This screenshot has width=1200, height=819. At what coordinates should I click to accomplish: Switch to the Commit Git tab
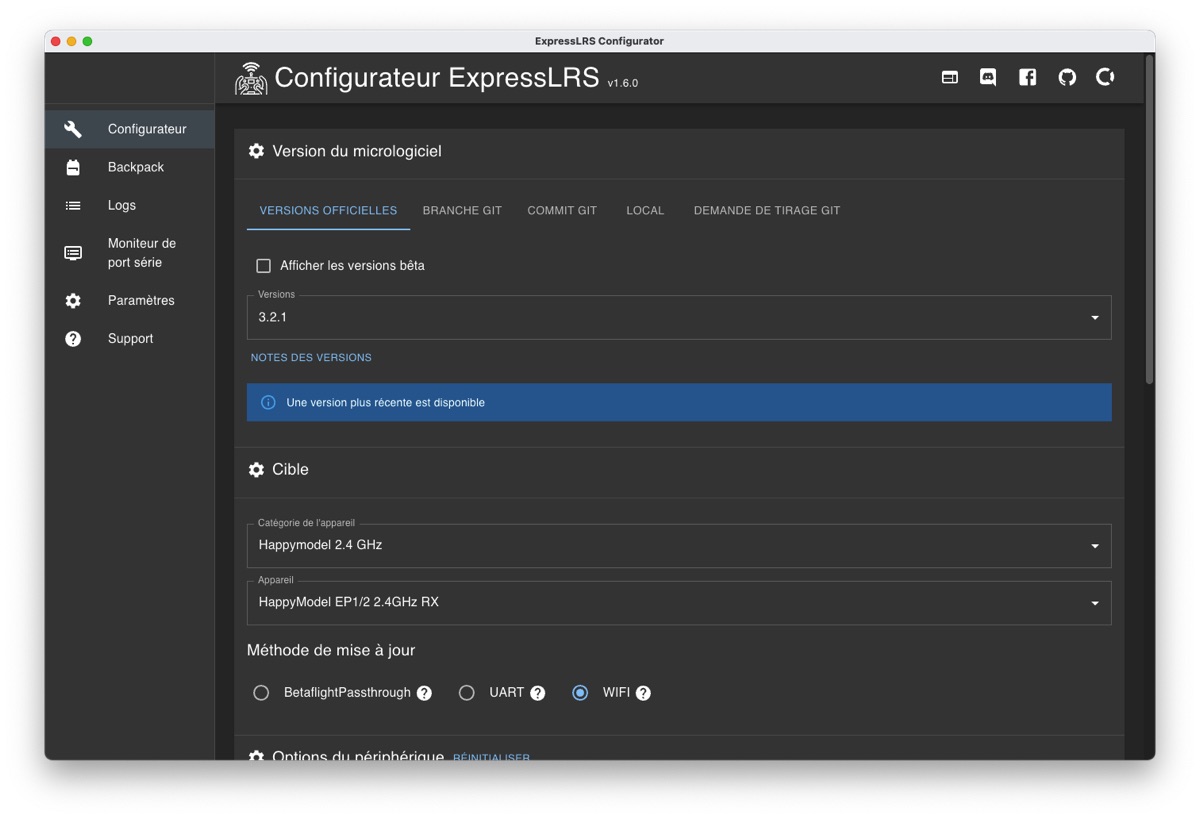[562, 211]
